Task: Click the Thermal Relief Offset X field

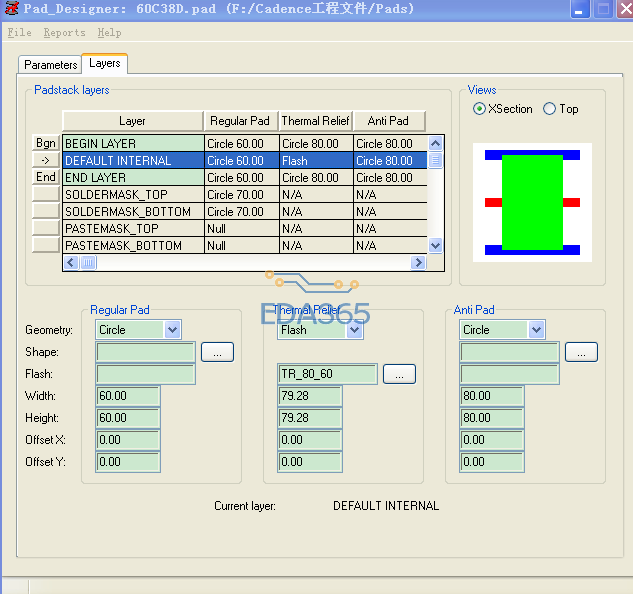Action: point(310,440)
